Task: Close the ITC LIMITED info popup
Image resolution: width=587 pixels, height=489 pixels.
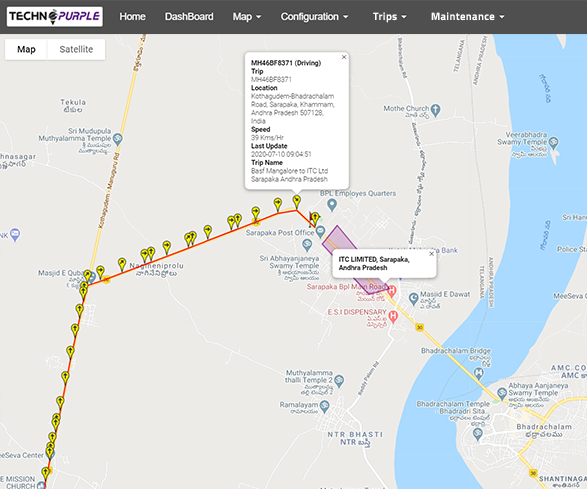Action: pos(431,253)
